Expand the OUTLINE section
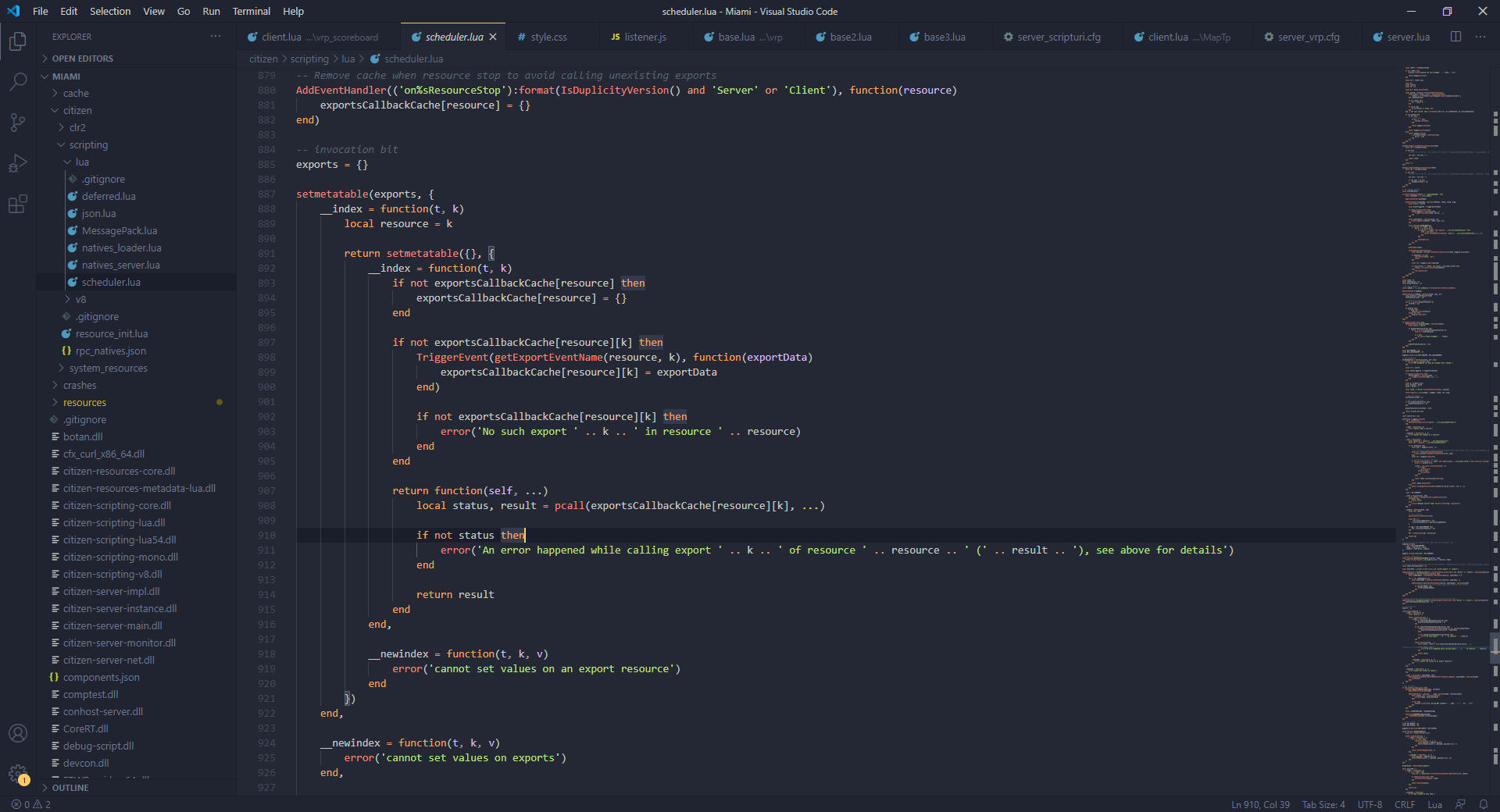1500x812 pixels. point(71,787)
